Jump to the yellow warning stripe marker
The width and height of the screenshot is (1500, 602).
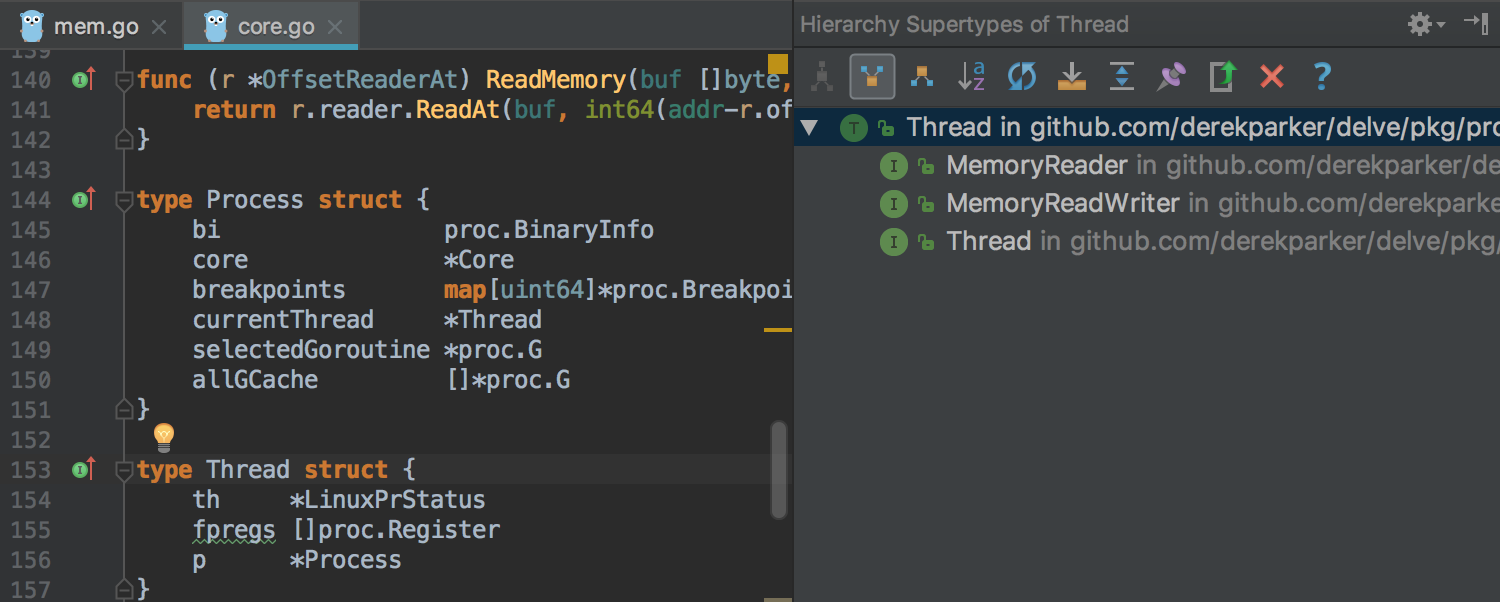coord(778,329)
